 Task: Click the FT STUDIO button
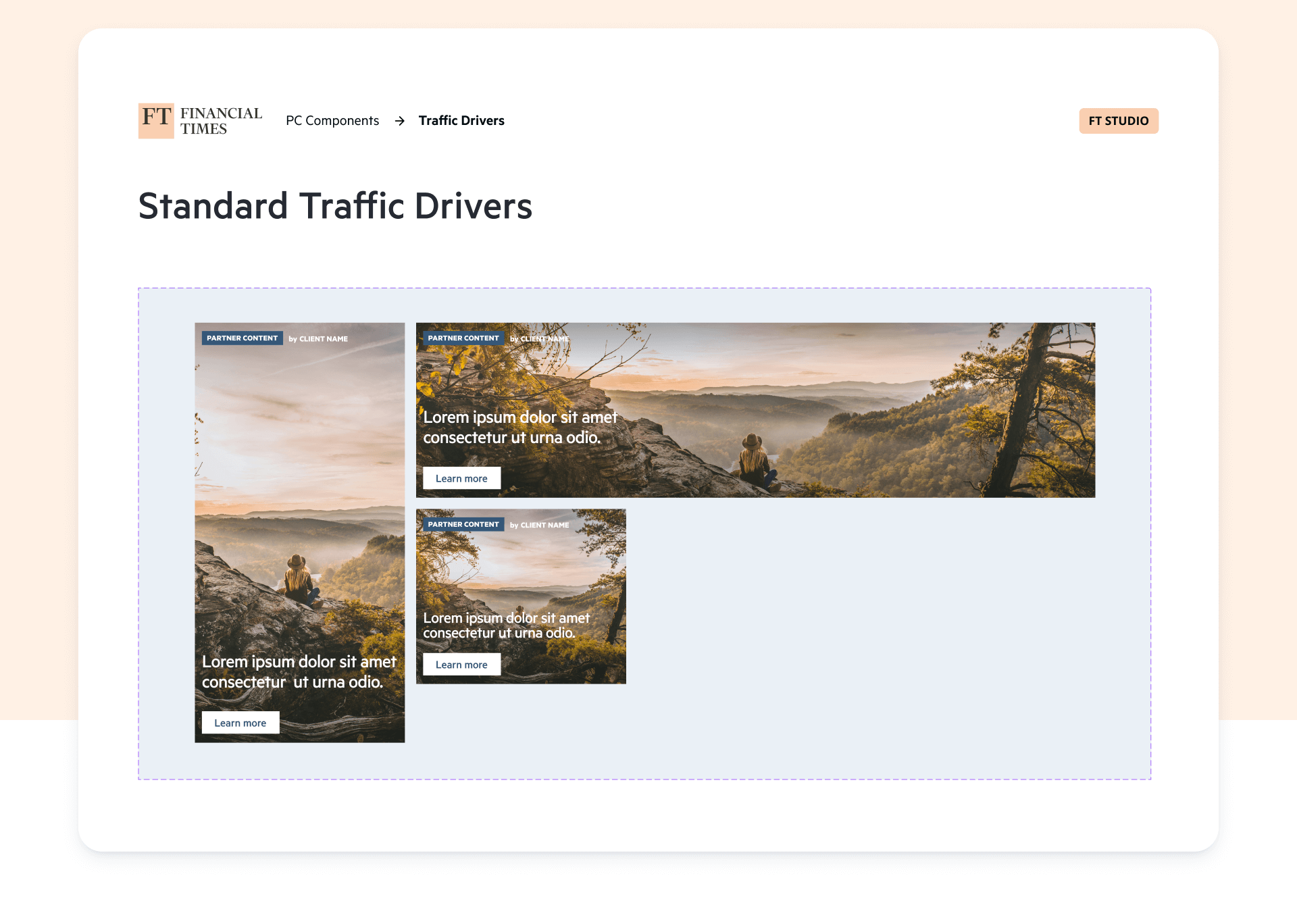click(x=1119, y=121)
